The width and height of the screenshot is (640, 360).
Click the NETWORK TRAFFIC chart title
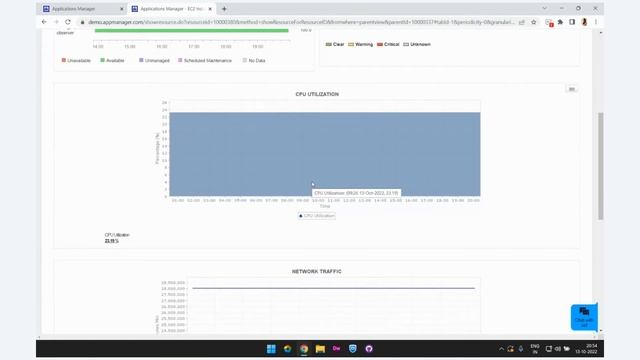pos(317,271)
